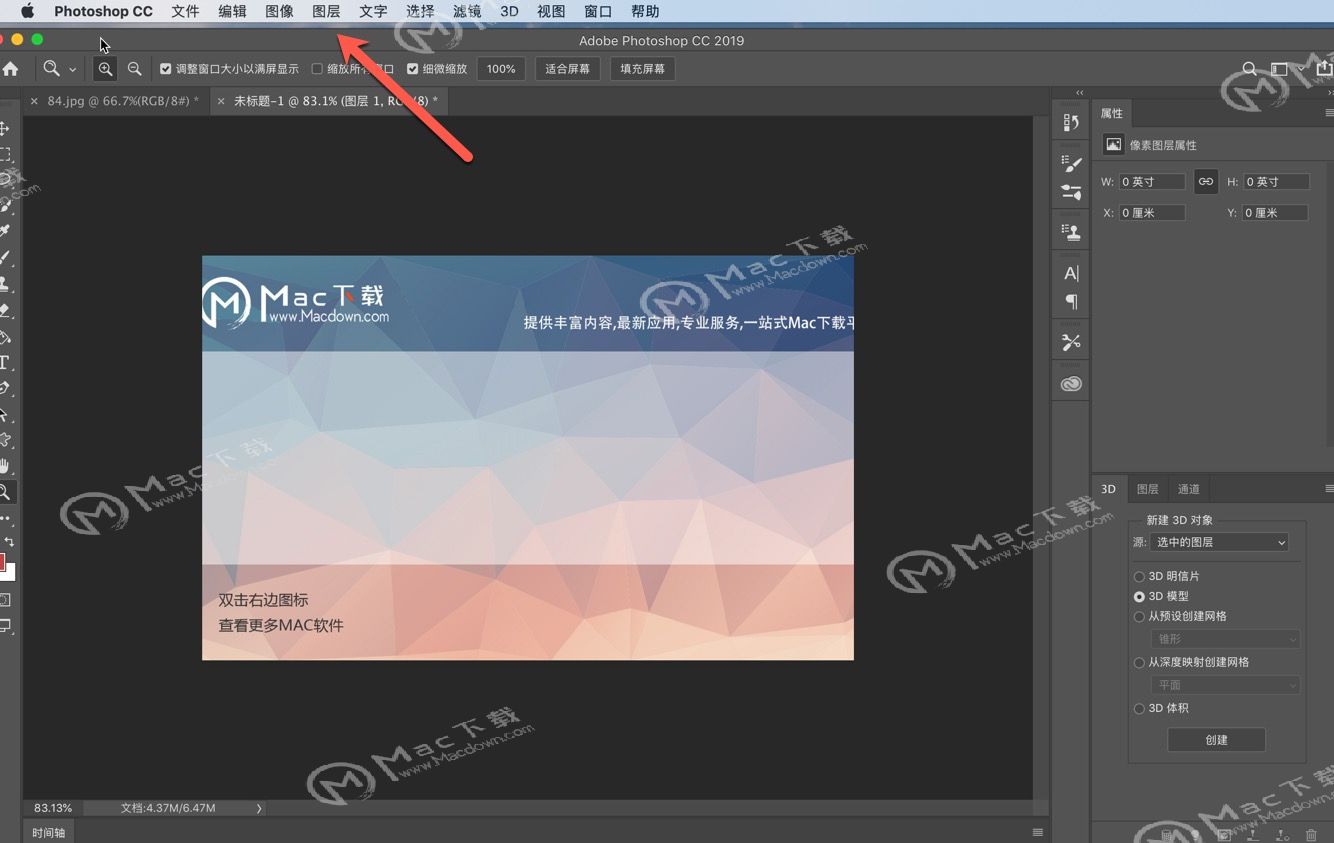
Task: Open the three-dots Edit Toolbar icon
Action: tap(5, 518)
